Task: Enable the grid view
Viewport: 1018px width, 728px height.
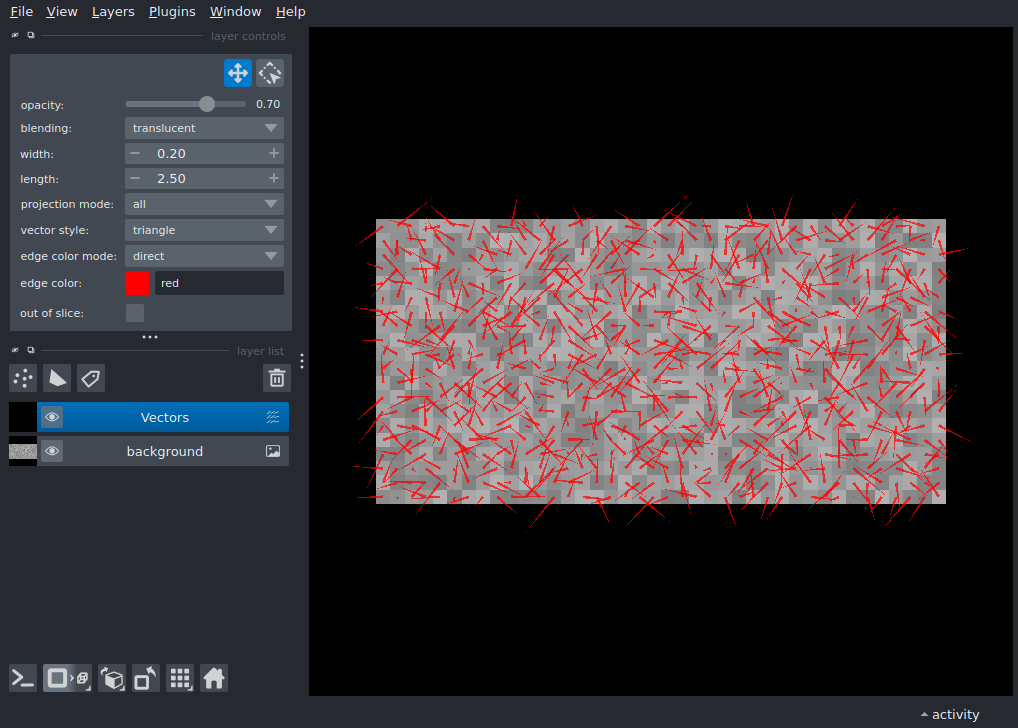Action: click(180, 678)
